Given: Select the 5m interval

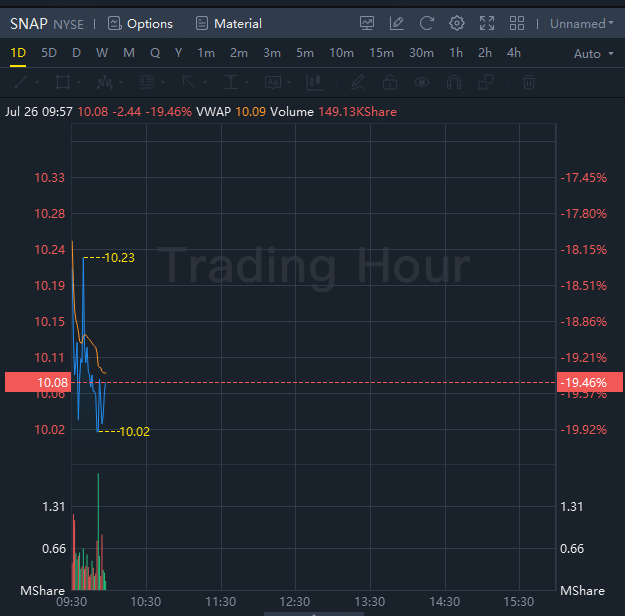Looking at the screenshot, I should tap(305, 53).
